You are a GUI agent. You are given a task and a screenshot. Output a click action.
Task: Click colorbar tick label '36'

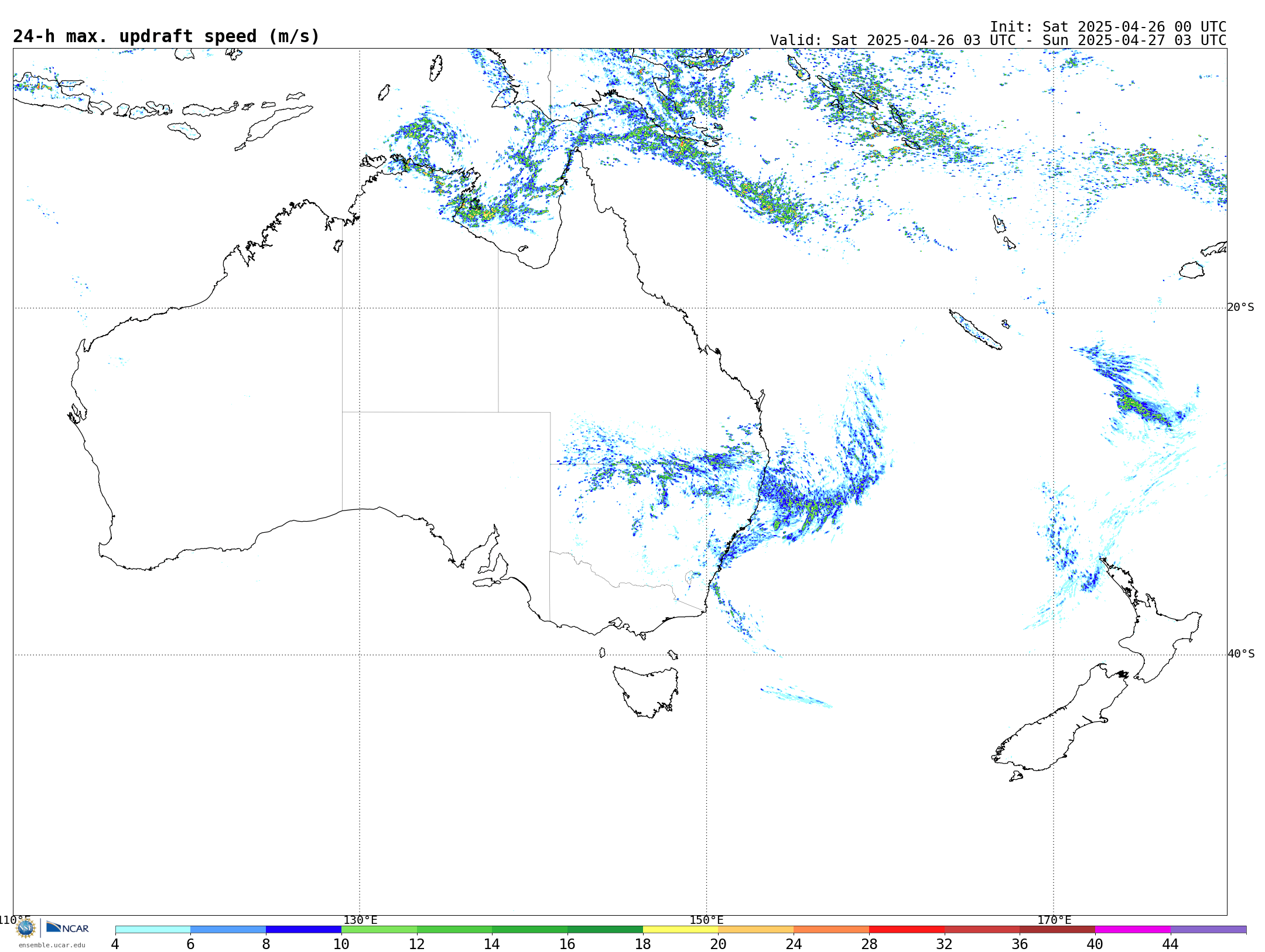(x=1020, y=944)
